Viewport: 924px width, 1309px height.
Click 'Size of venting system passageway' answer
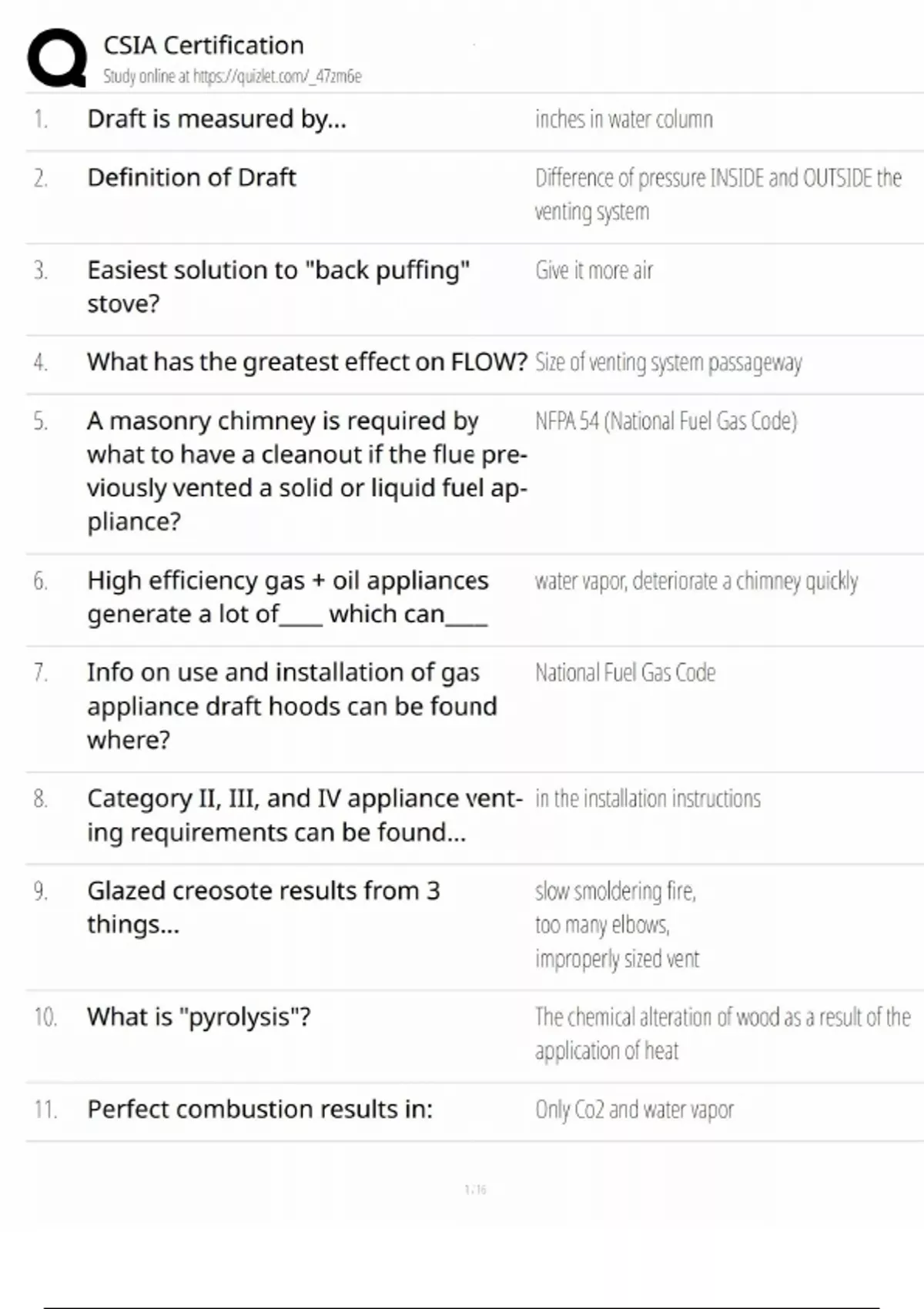coord(668,362)
